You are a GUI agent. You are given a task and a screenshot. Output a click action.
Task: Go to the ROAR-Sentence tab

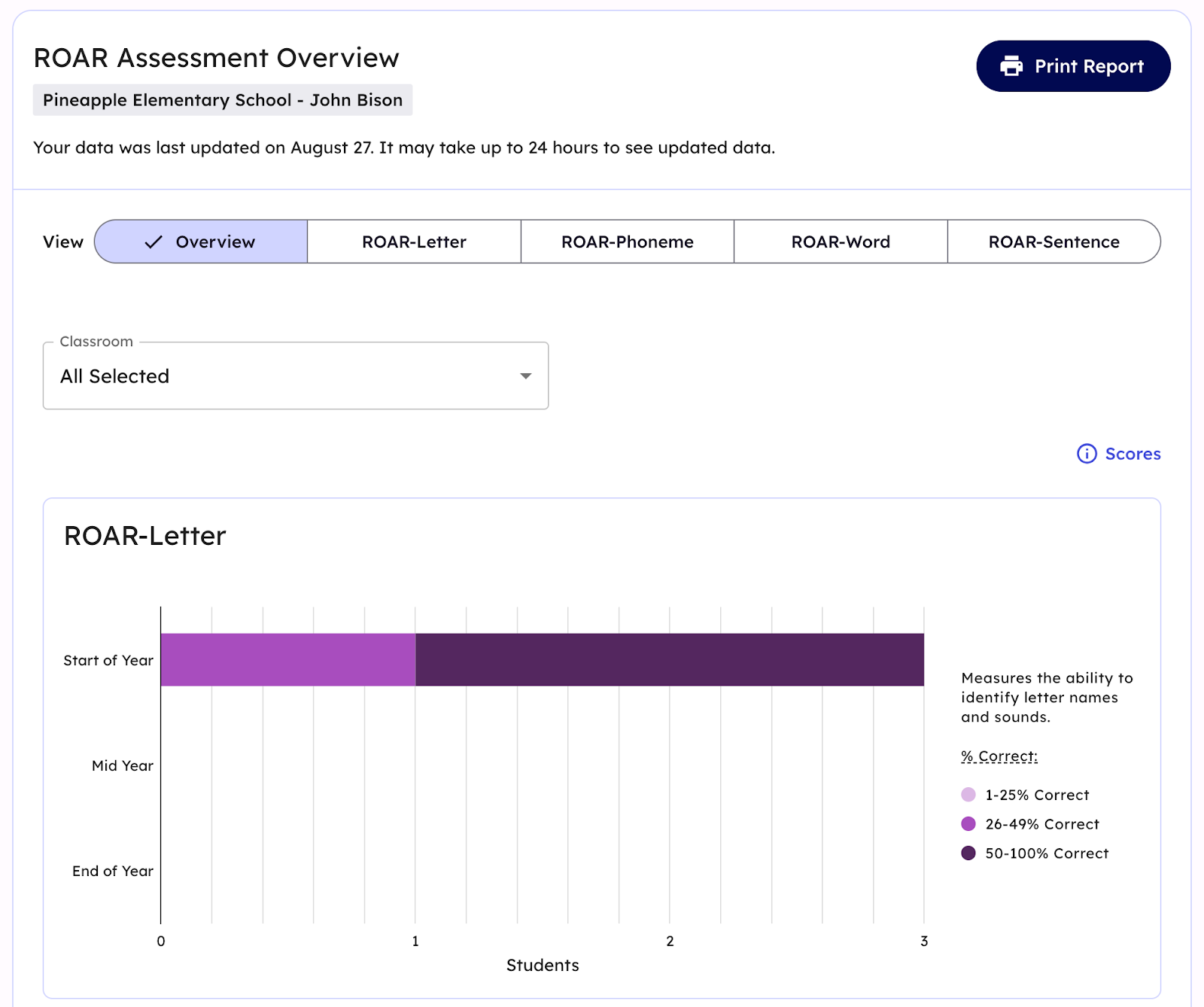(x=1053, y=242)
